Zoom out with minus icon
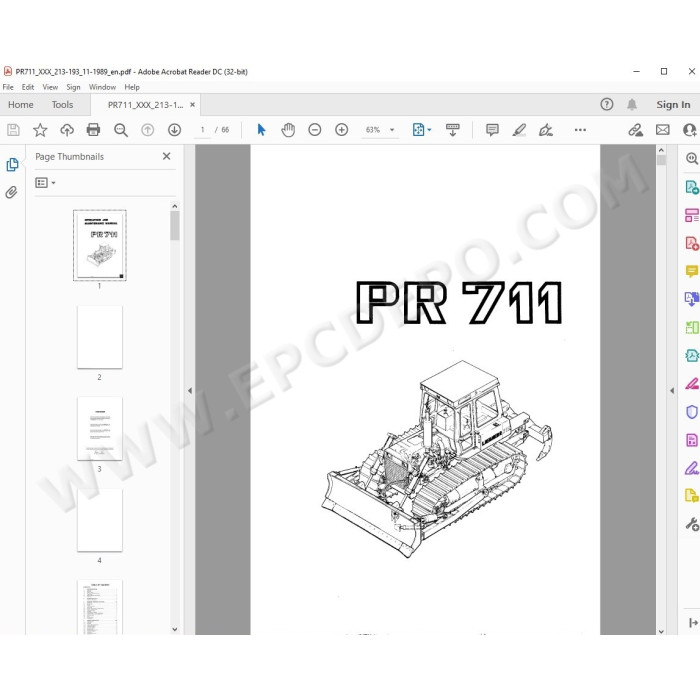This screenshot has width=700, height=700. click(315, 130)
